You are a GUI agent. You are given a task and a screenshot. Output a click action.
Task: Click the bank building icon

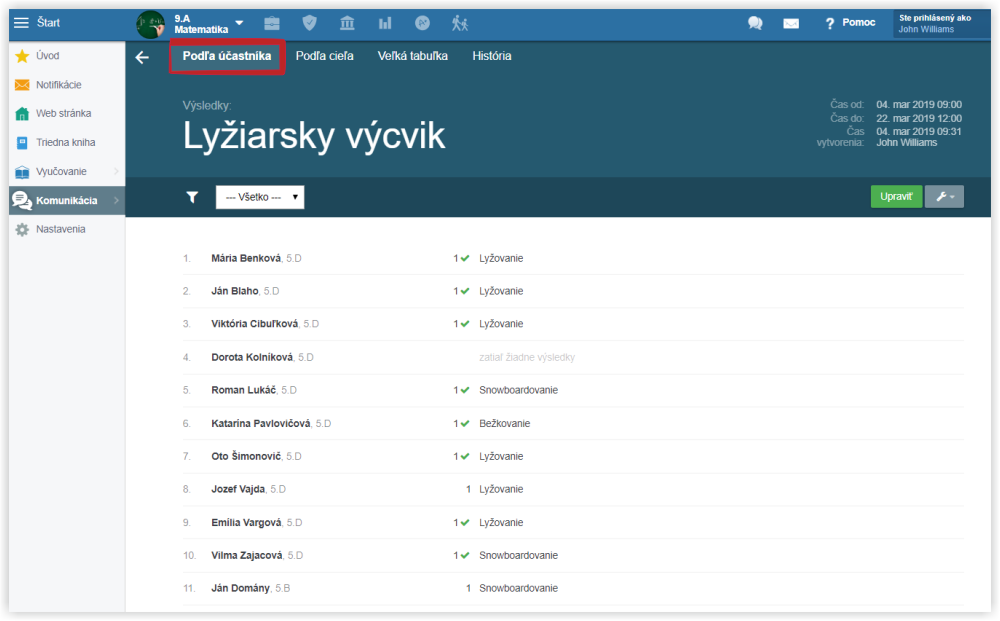[347, 23]
